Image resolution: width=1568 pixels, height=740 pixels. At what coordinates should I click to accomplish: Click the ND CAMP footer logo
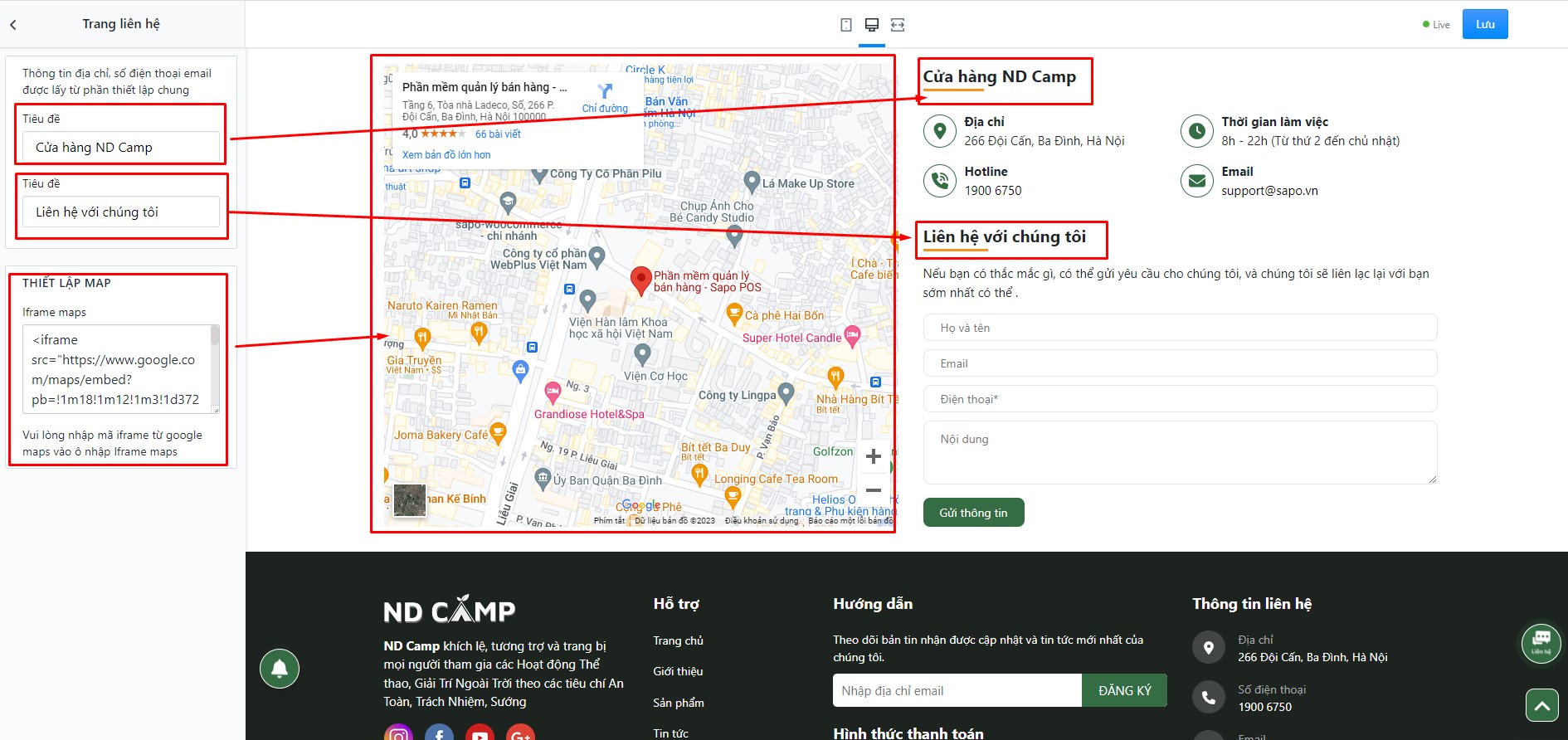[x=450, y=610]
